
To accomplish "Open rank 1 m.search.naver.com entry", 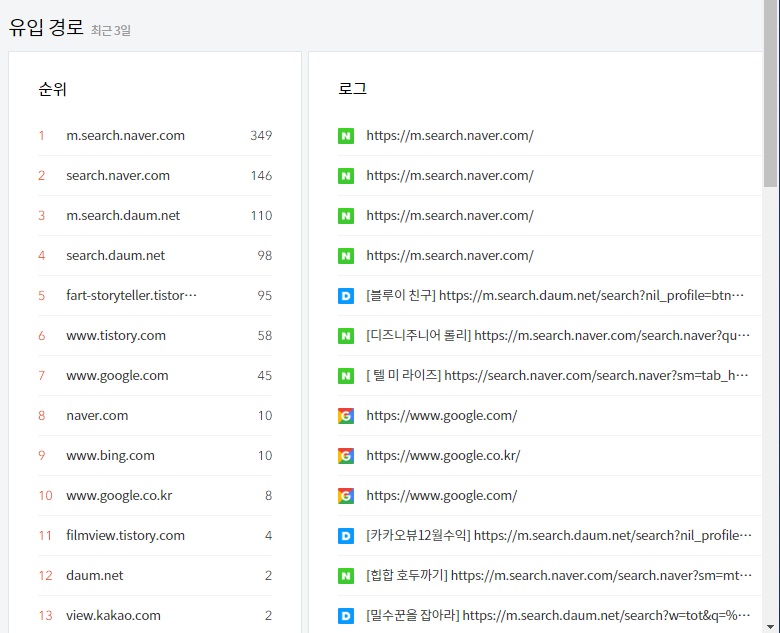I will pyautogui.click(x=155, y=135).
